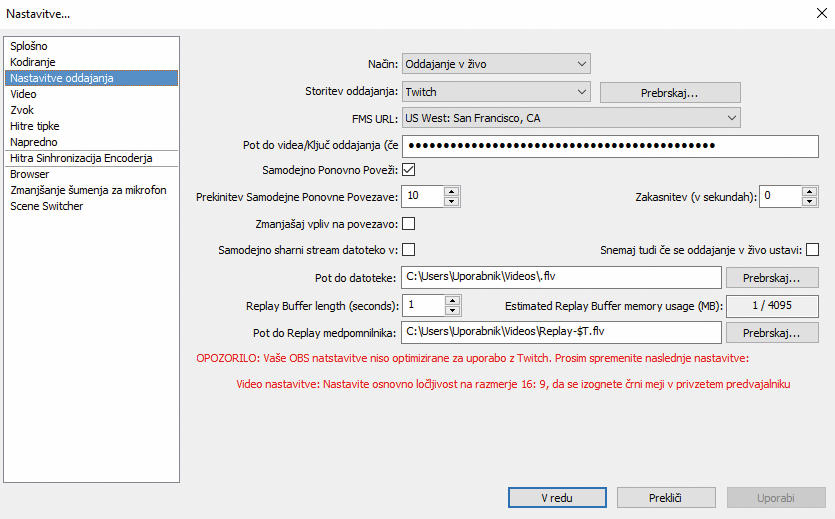Open the Video settings category
Viewport: 835px width, 519px height.
(x=91, y=94)
